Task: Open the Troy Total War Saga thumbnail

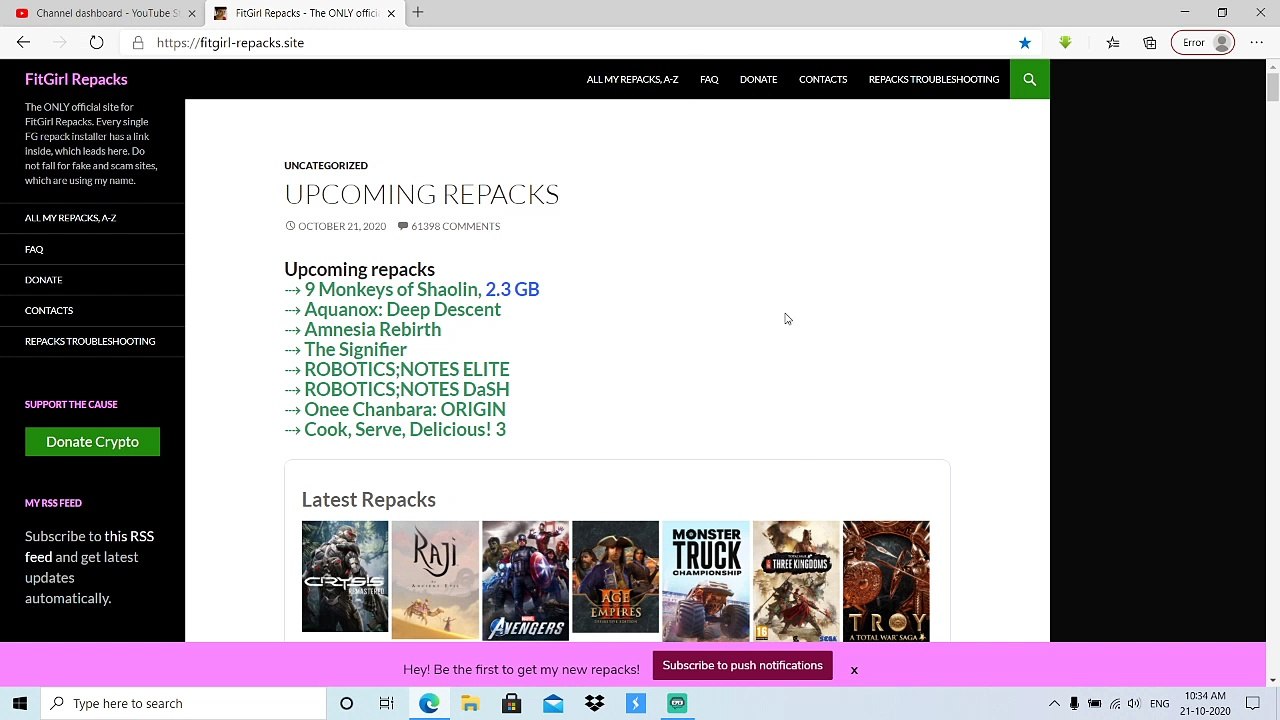Action: coord(885,580)
